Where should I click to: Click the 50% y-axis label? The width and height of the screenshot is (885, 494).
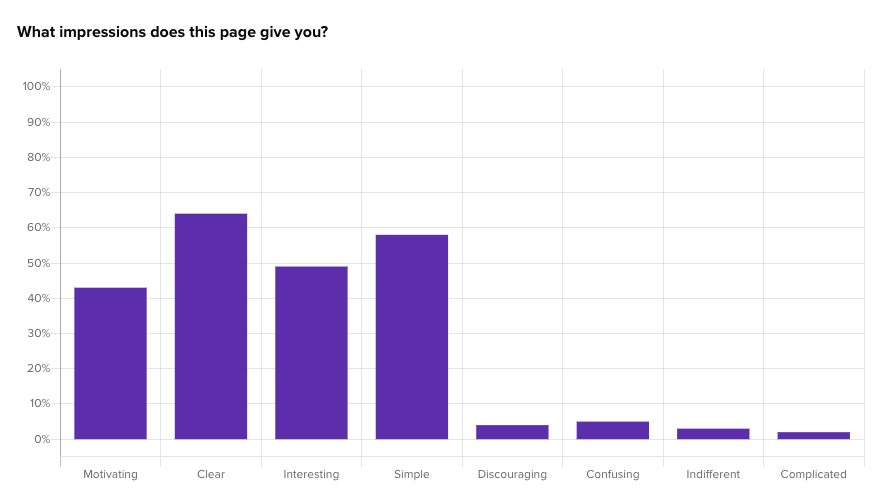(x=38, y=264)
